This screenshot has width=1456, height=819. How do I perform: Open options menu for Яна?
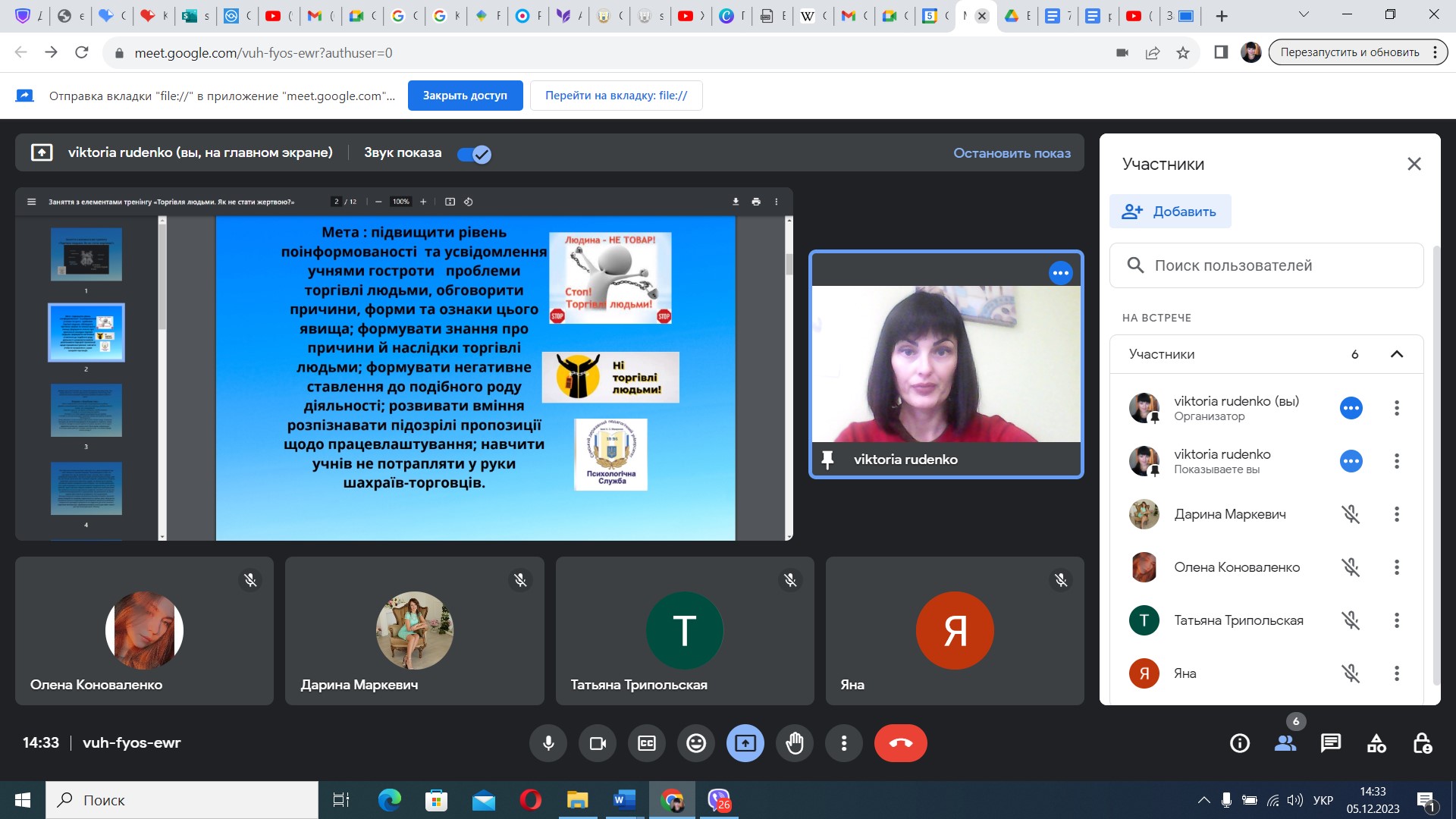coord(1397,673)
